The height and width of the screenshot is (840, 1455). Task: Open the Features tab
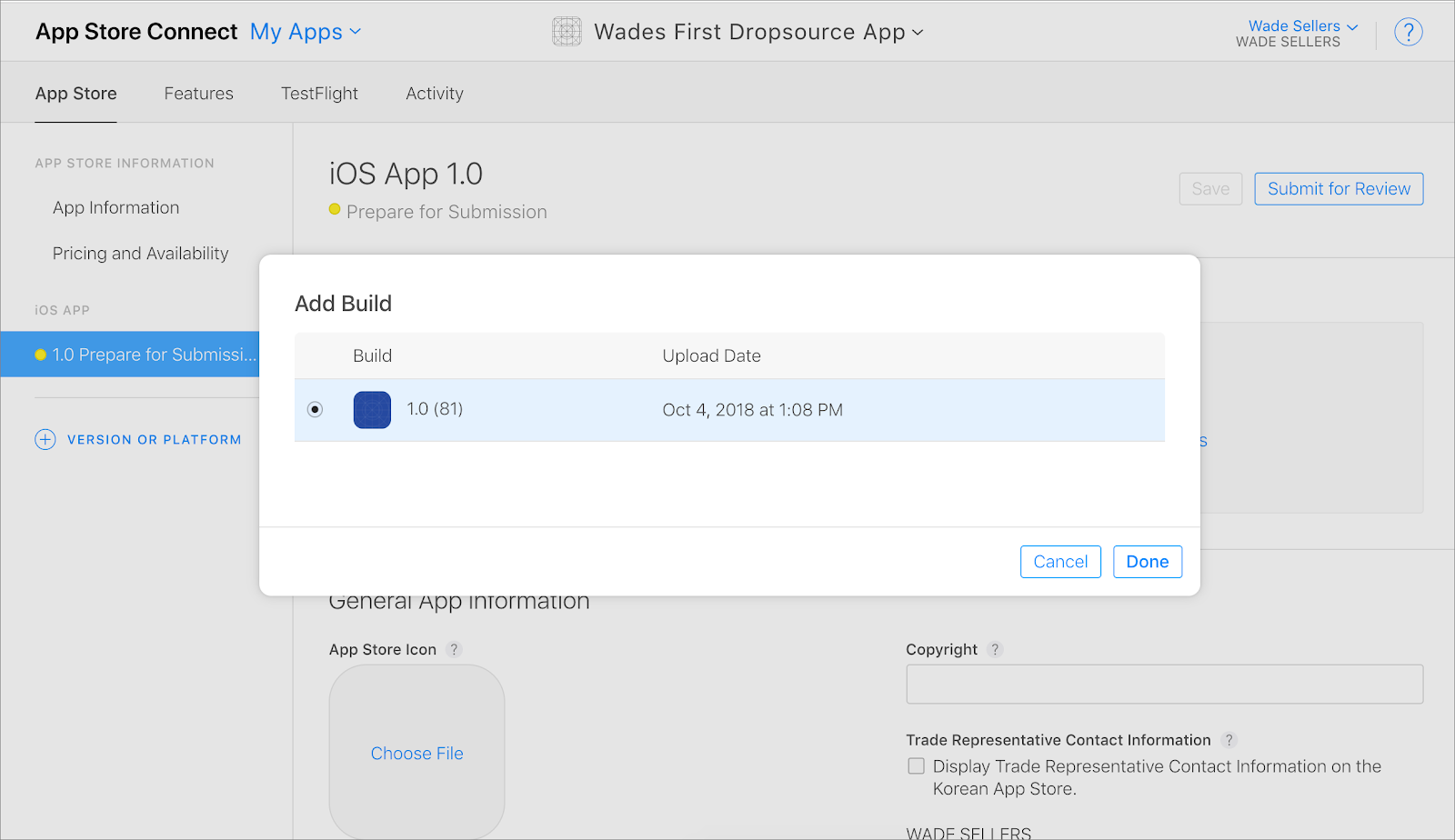tap(198, 94)
